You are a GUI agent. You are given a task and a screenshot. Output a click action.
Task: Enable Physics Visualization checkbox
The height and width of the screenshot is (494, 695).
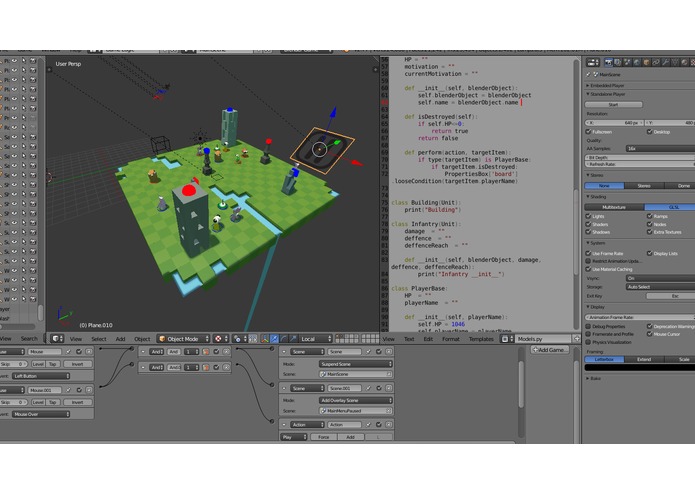(589, 342)
